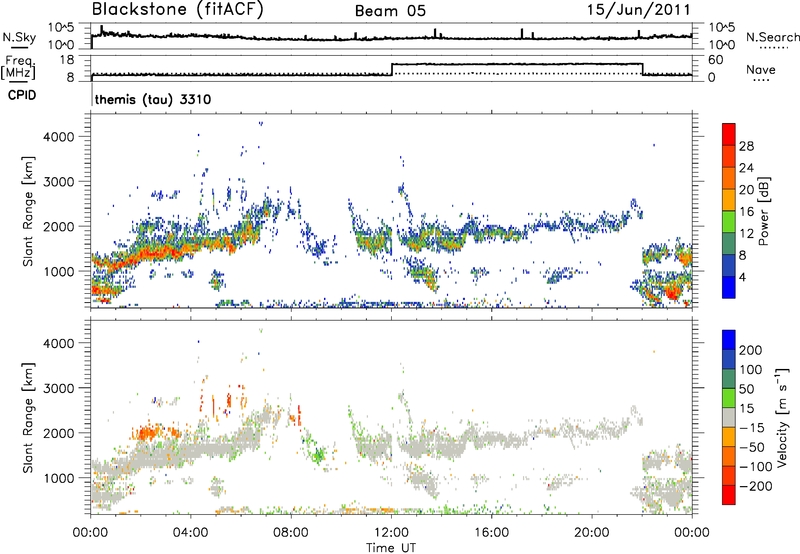Click the 'themis (tau) 3310' text
Screen dimensions: 800x554
click(153, 99)
